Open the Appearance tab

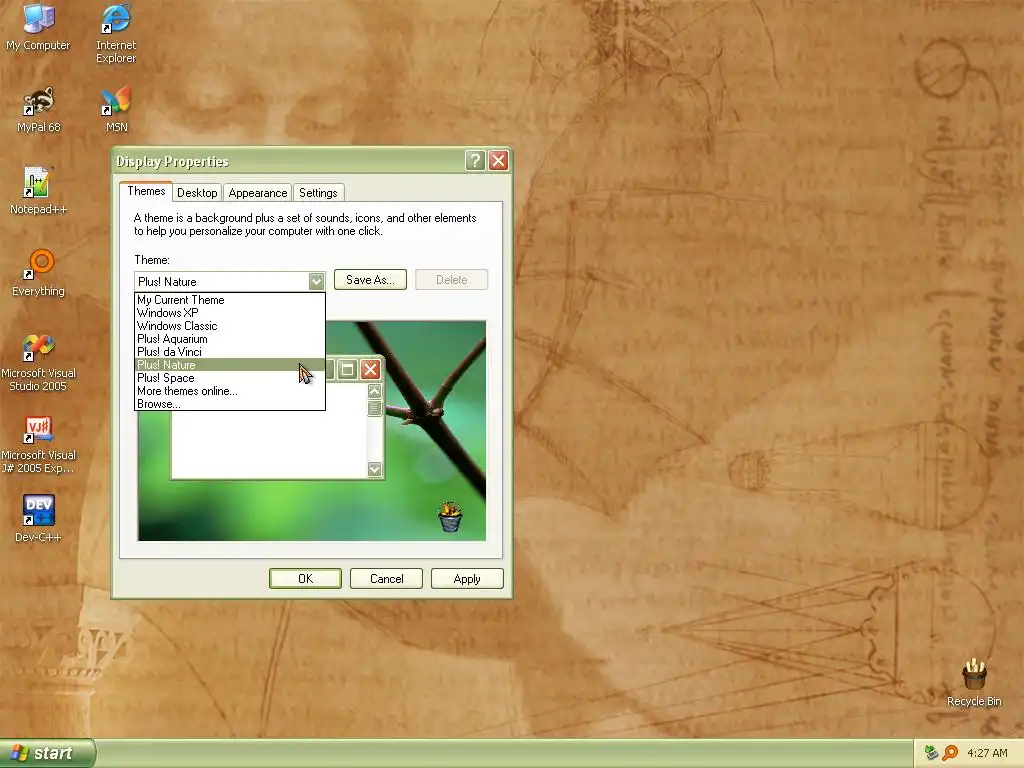(x=258, y=193)
